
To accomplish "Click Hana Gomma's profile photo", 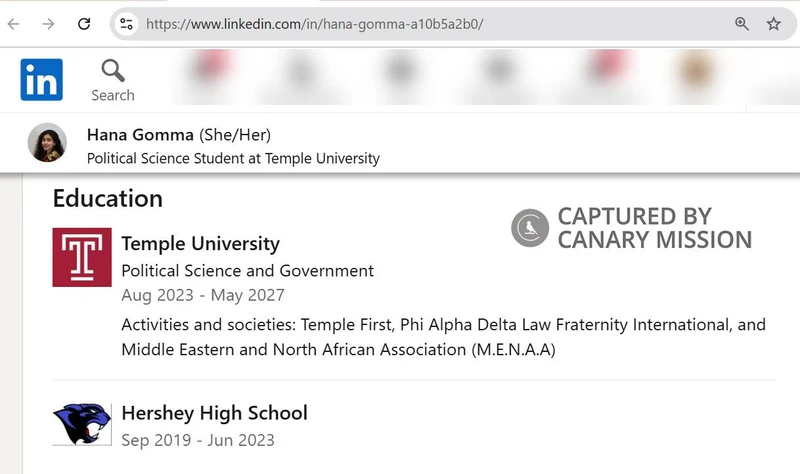I will 47,143.
